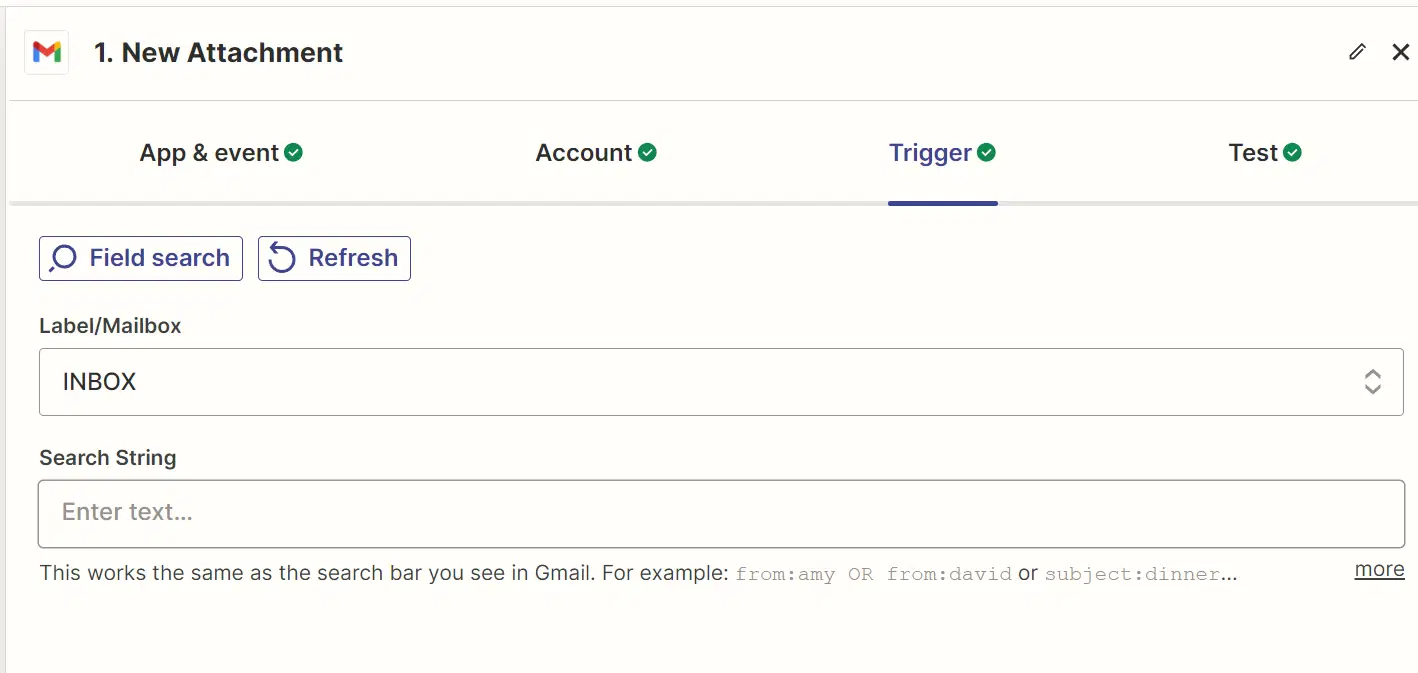1418x673 pixels.
Task: Click the Field search button label
Action: pos(160,258)
